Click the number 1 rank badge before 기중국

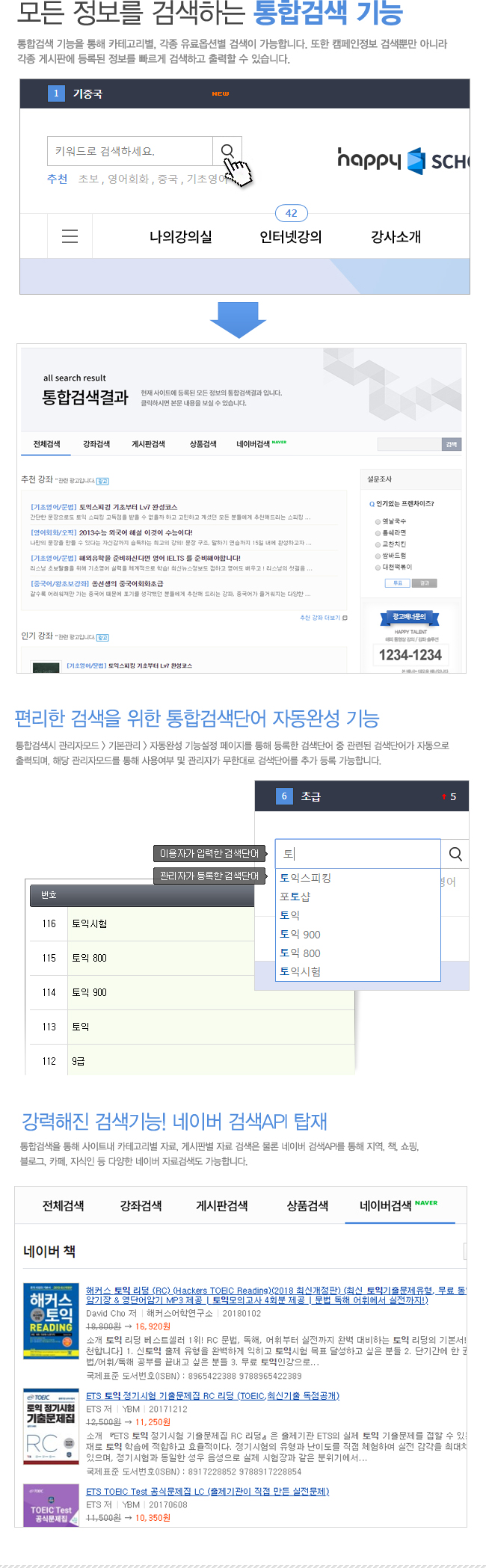click(56, 93)
